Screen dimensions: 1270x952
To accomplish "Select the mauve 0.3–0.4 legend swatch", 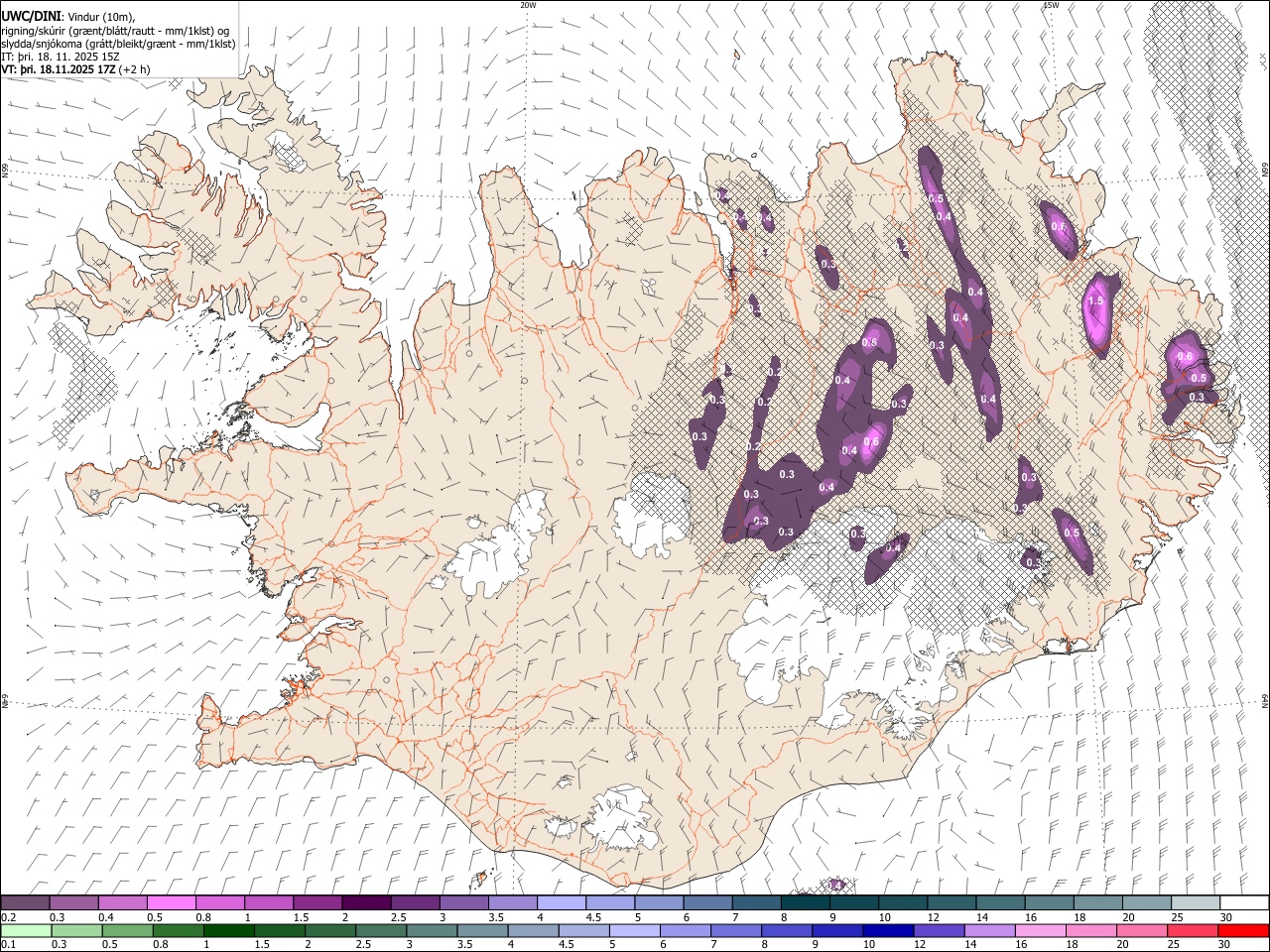I will 74,903.
